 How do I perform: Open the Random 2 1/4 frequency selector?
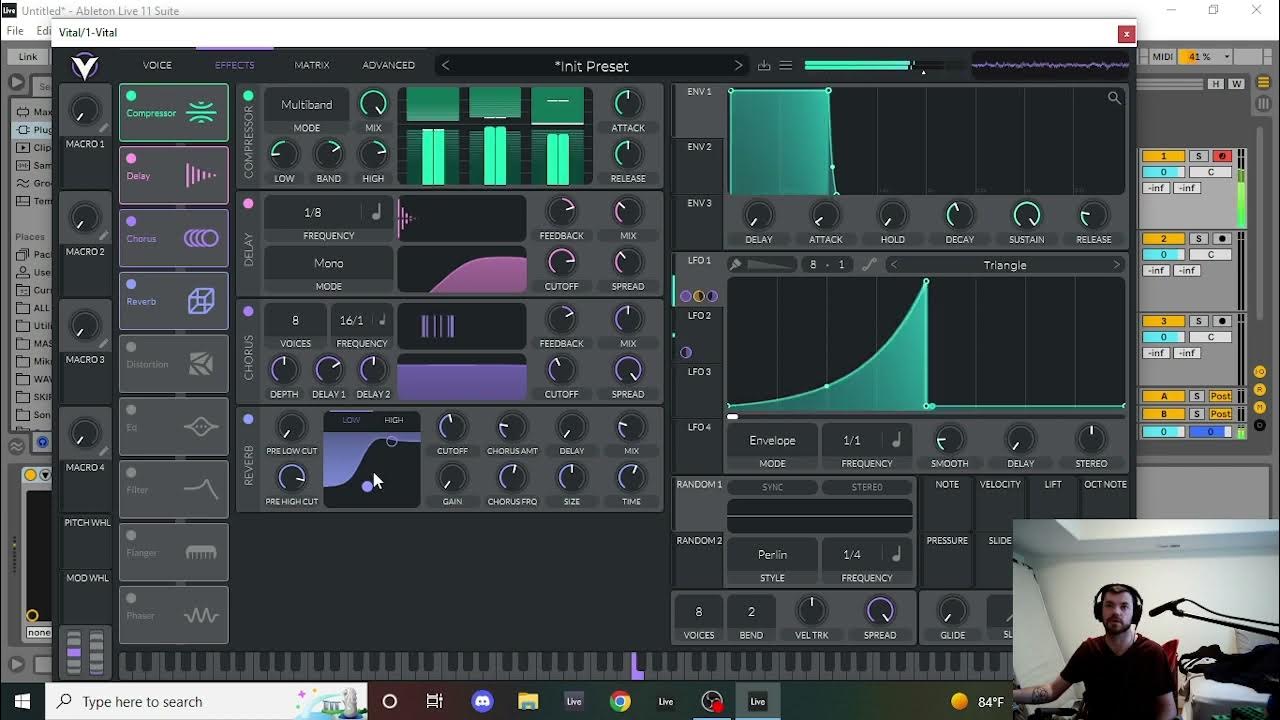866,554
